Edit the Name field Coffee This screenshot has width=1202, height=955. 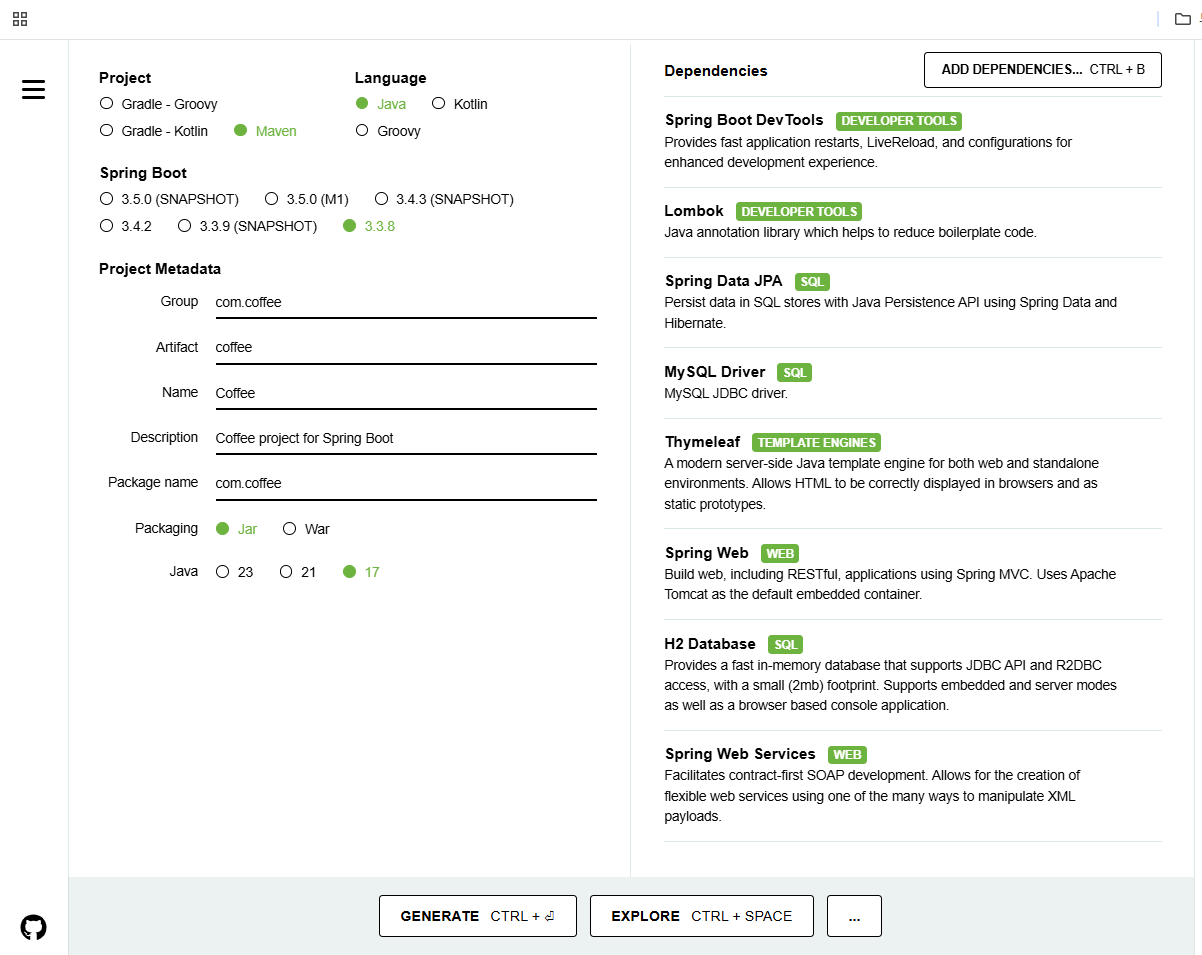pyautogui.click(x=406, y=393)
